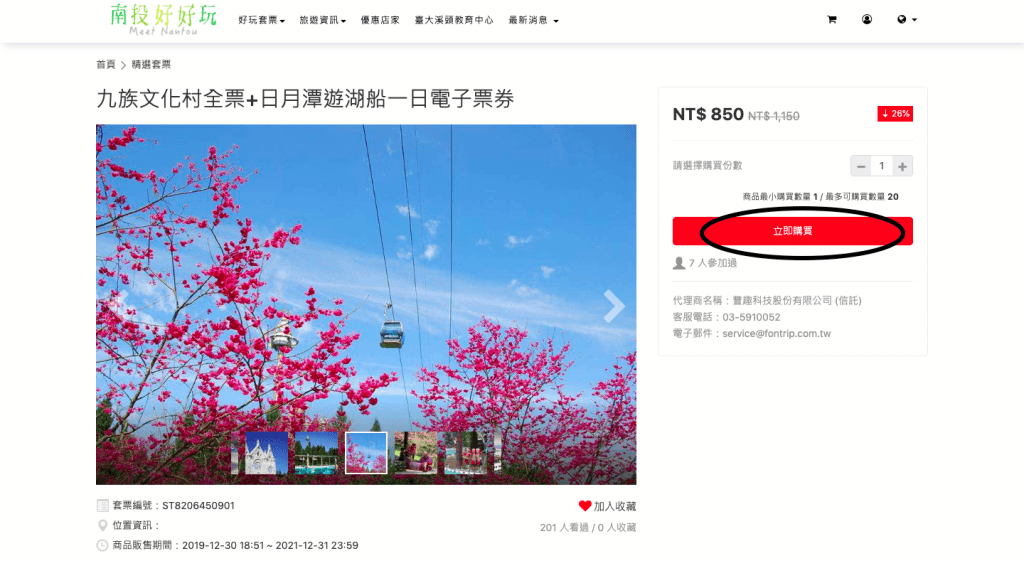Click the quantity input field

coord(882,167)
